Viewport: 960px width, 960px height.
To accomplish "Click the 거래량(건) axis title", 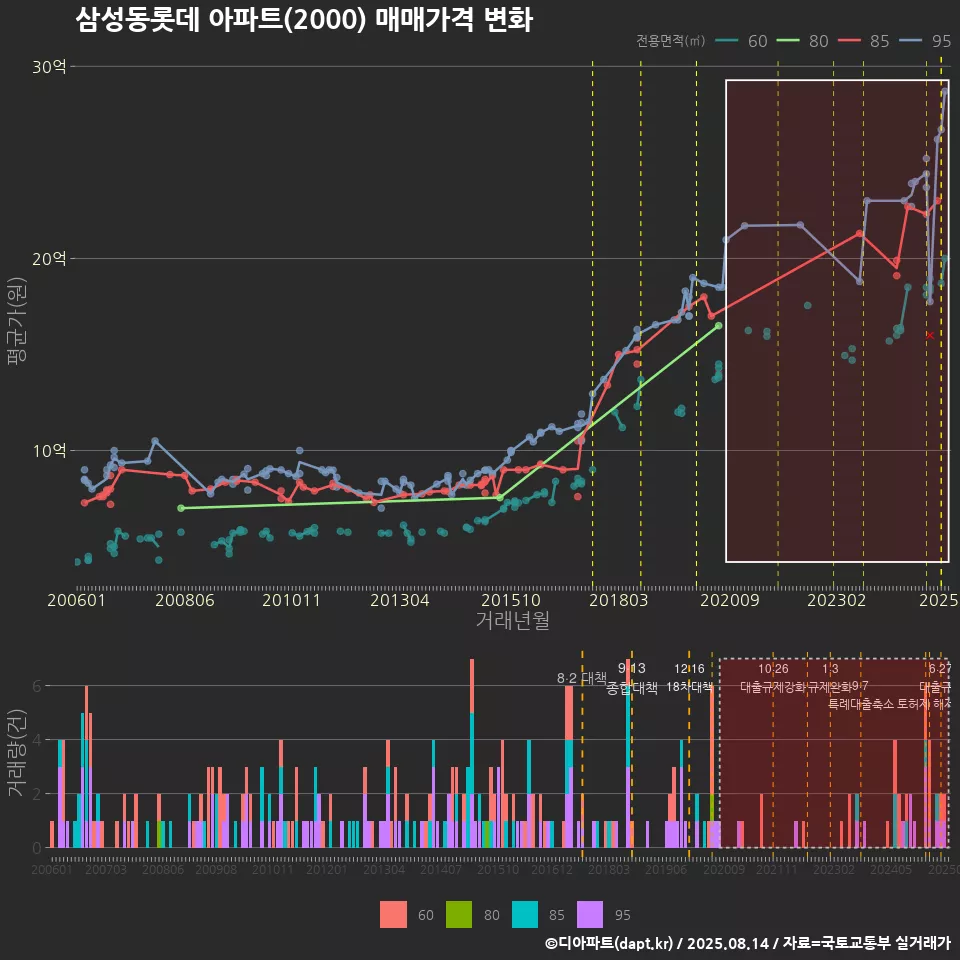I will [15, 754].
